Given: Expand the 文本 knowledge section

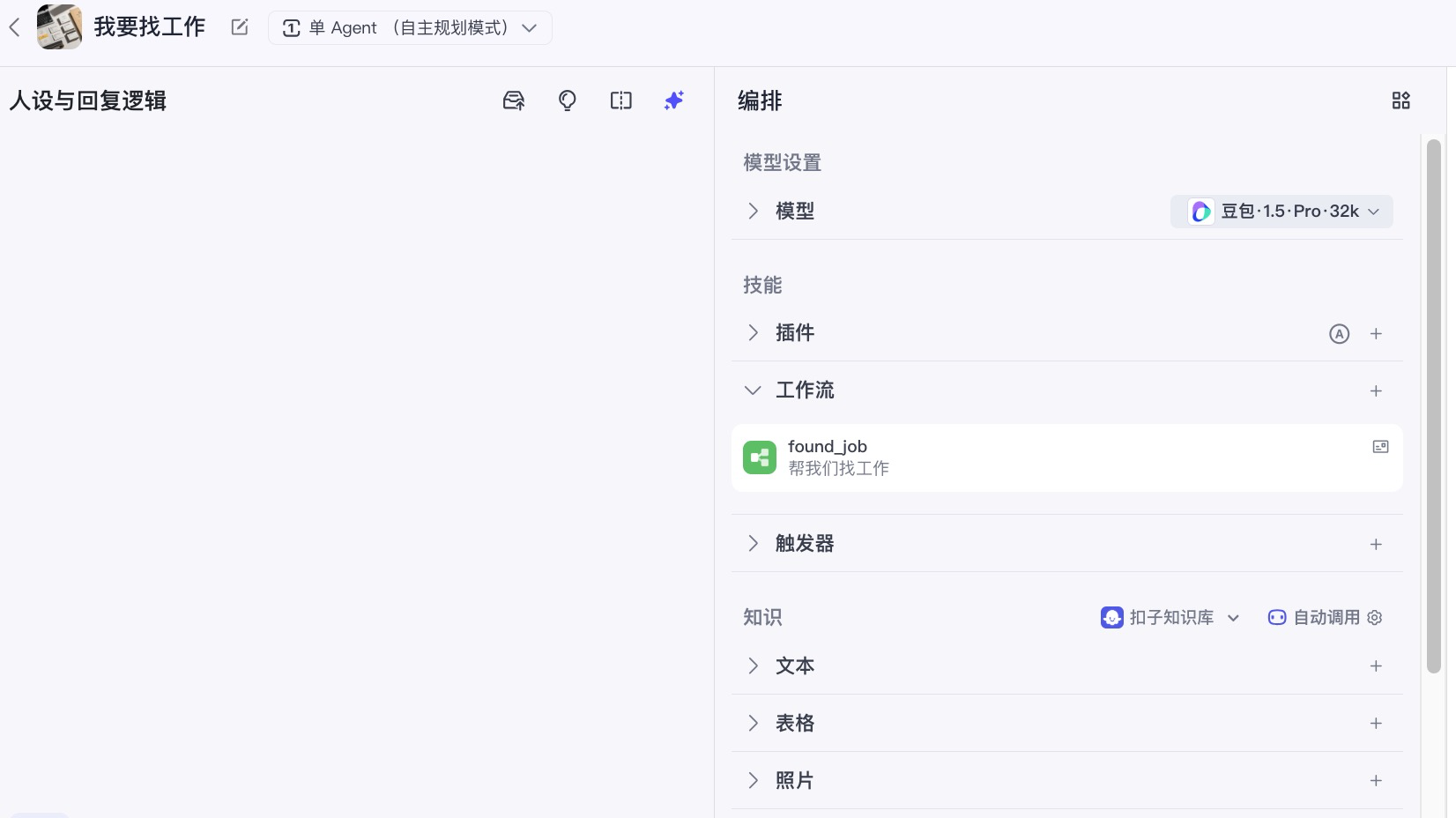Looking at the screenshot, I should pos(754,666).
